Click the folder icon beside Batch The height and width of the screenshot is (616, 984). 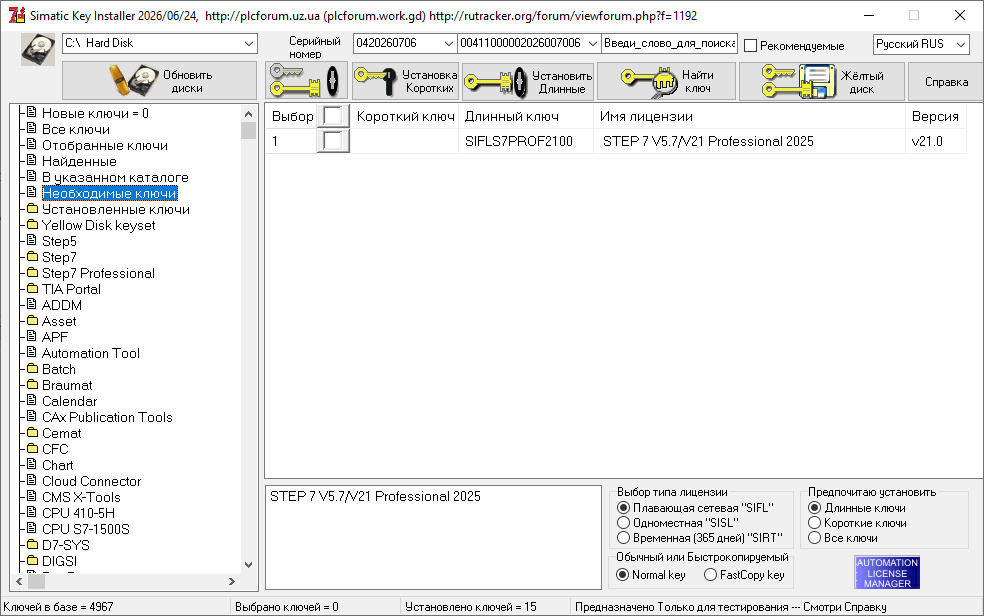point(32,369)
